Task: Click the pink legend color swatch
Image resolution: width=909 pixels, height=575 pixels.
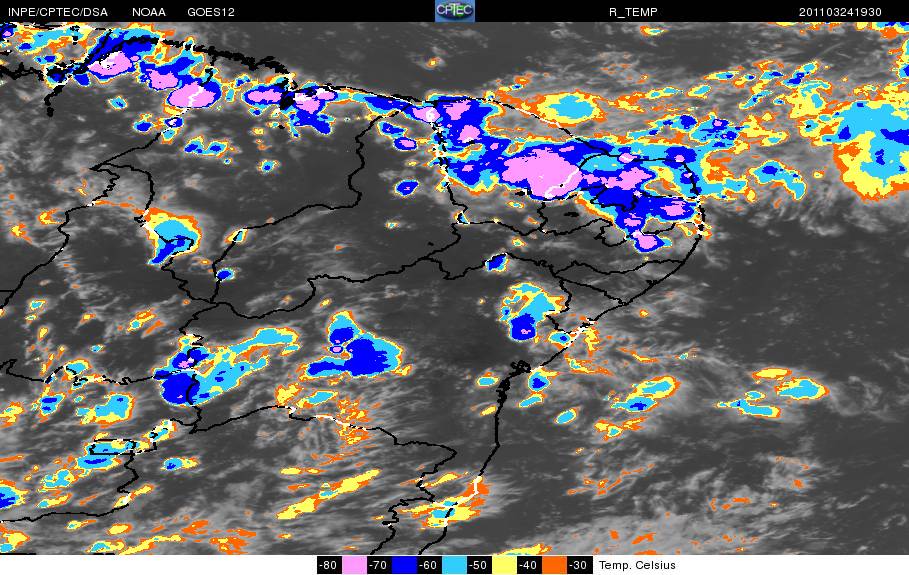Action: 354,565
